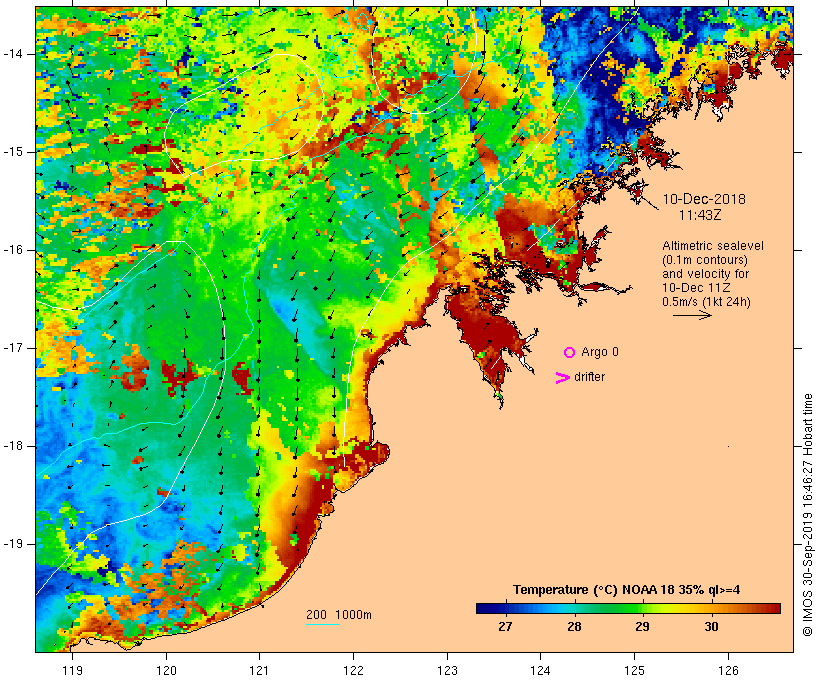Click the 126 longitude axis label

(728, 671)
